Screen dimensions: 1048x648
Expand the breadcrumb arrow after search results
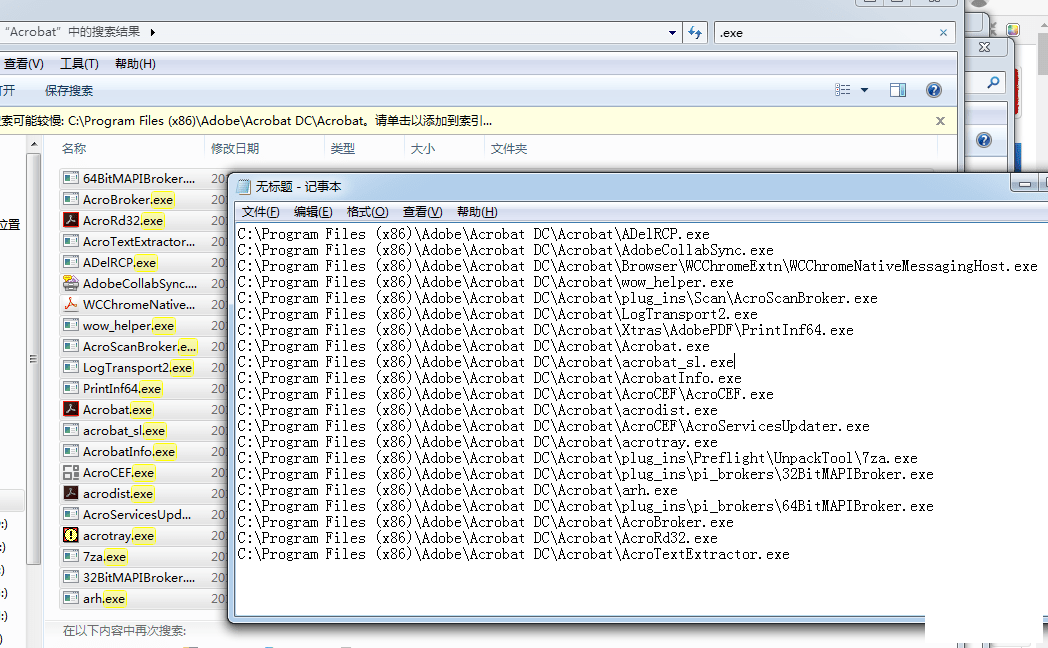point(152,32)
